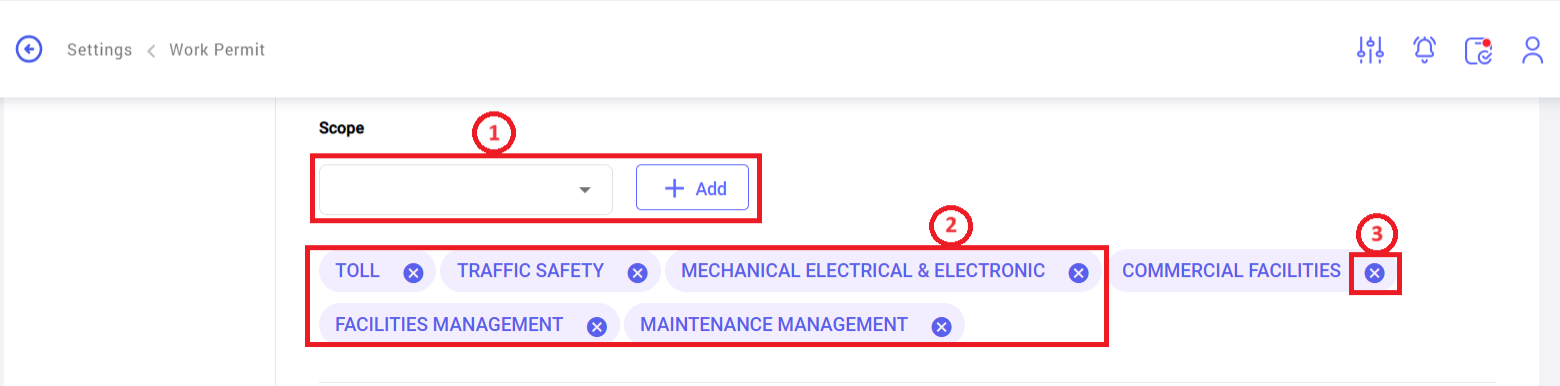Screen dimensions: 1560x386
Task: Remove the MAINTENANCE MANAGEMENT scope tag
Action: point(940,326)
